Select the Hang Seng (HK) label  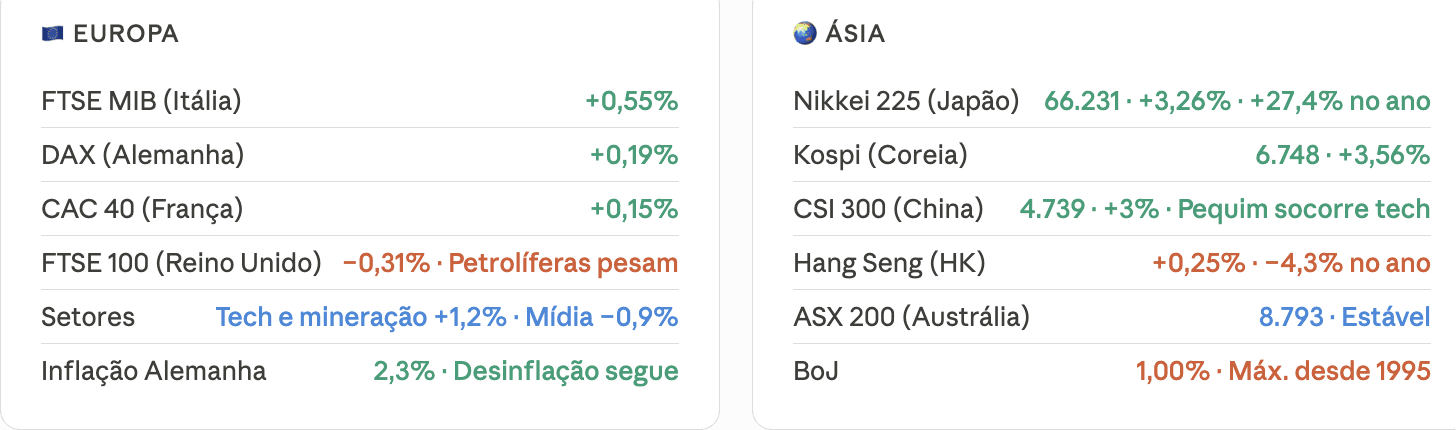tap(889, 263)
